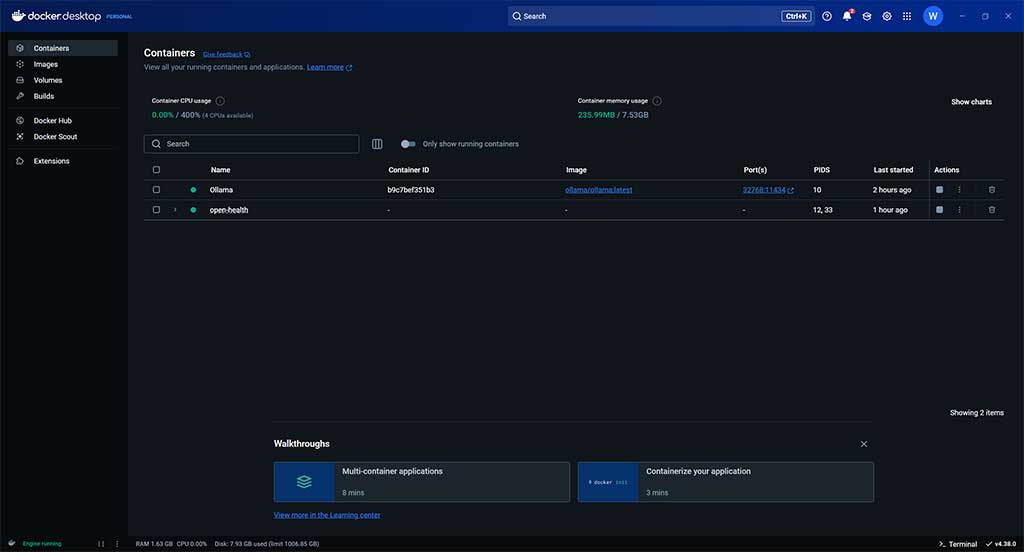The width and height of the screenshot is (1024, 552).
Task: Click the container ID b9c7bef351b3
Action: [x=411, y=190]
